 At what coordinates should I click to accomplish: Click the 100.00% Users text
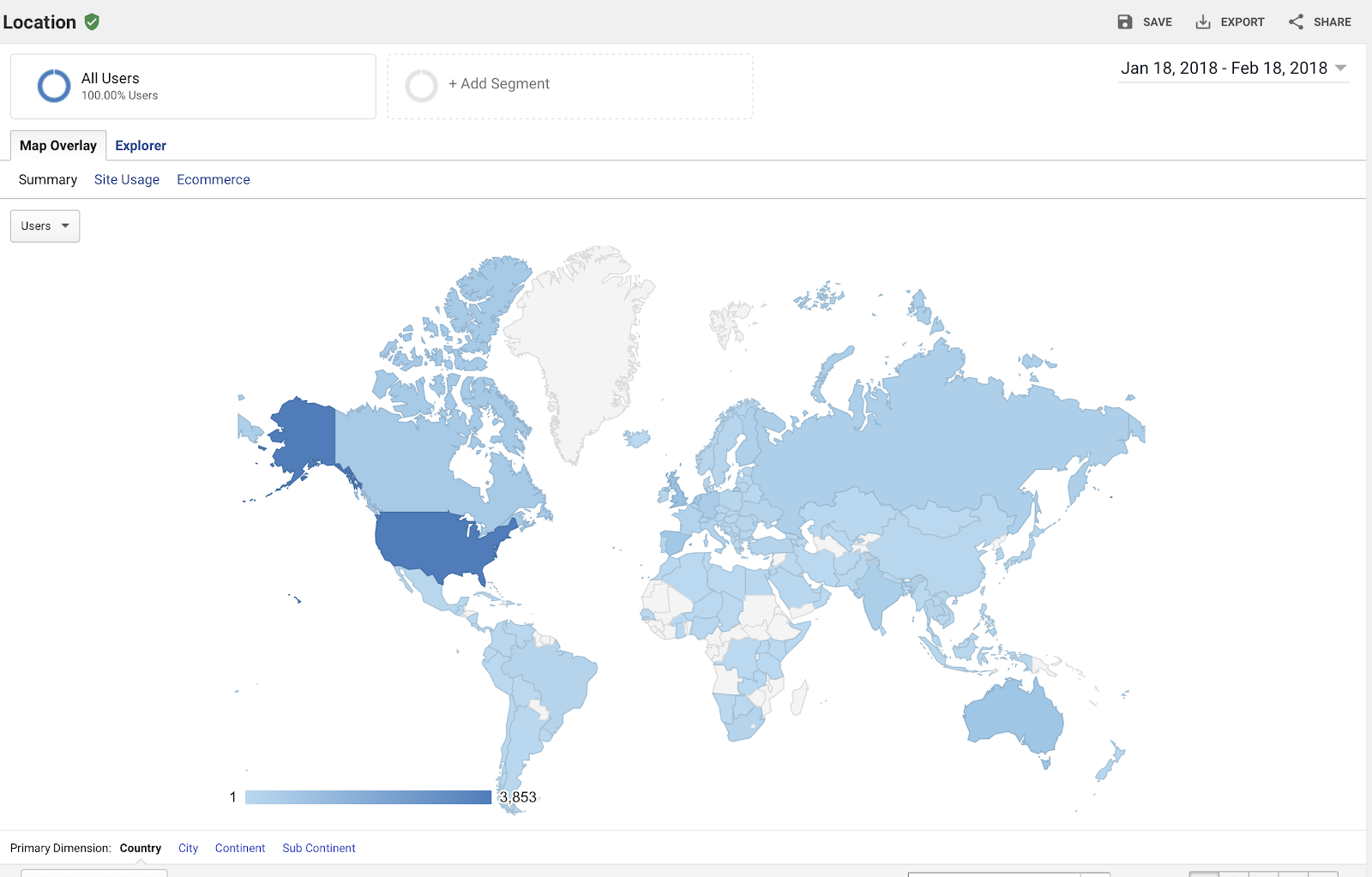[x=120, y=96]
